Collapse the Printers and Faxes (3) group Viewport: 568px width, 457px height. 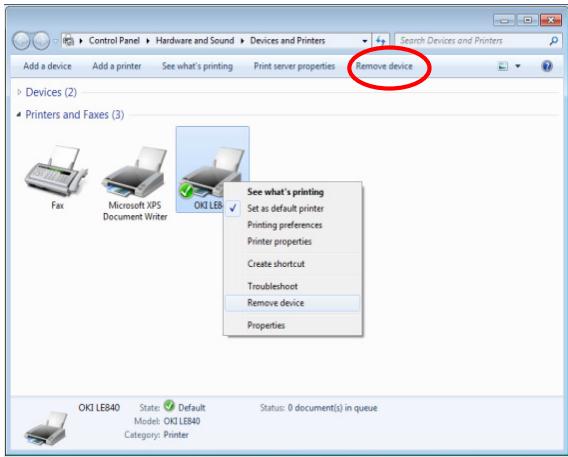pos(19,114)
